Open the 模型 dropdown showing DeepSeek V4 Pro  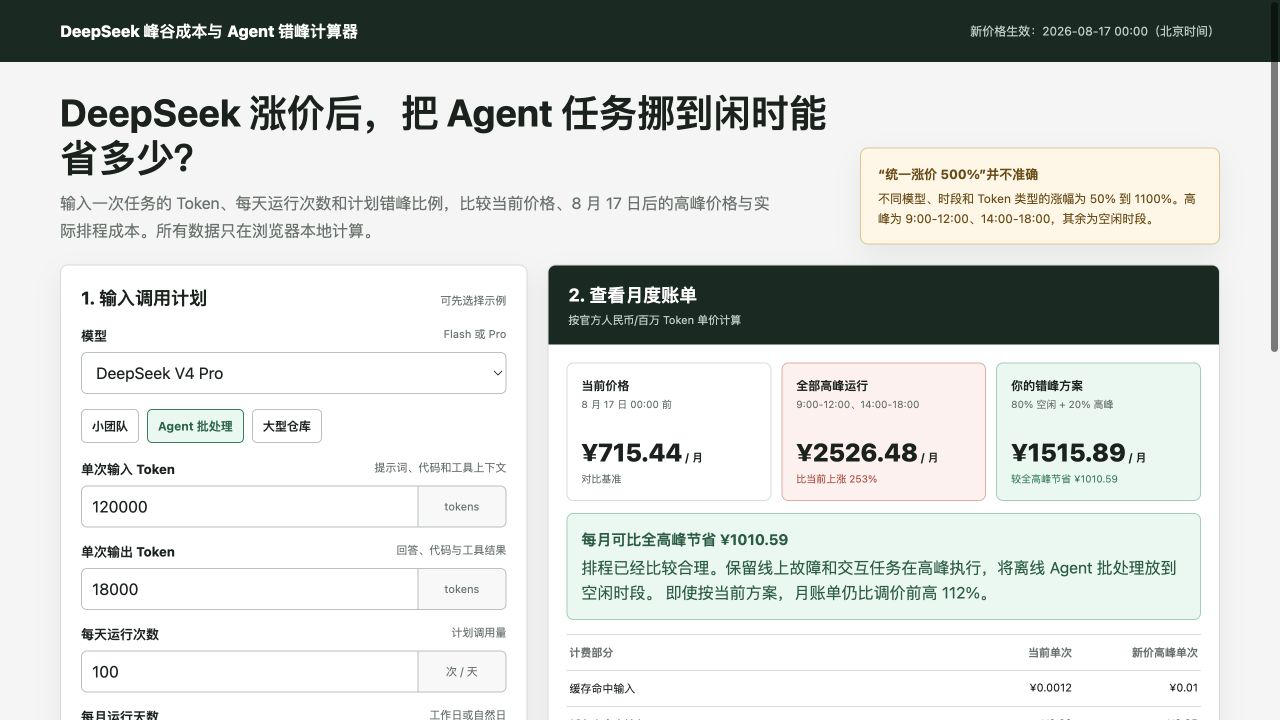pyautogui.click(x=293, y=373)
